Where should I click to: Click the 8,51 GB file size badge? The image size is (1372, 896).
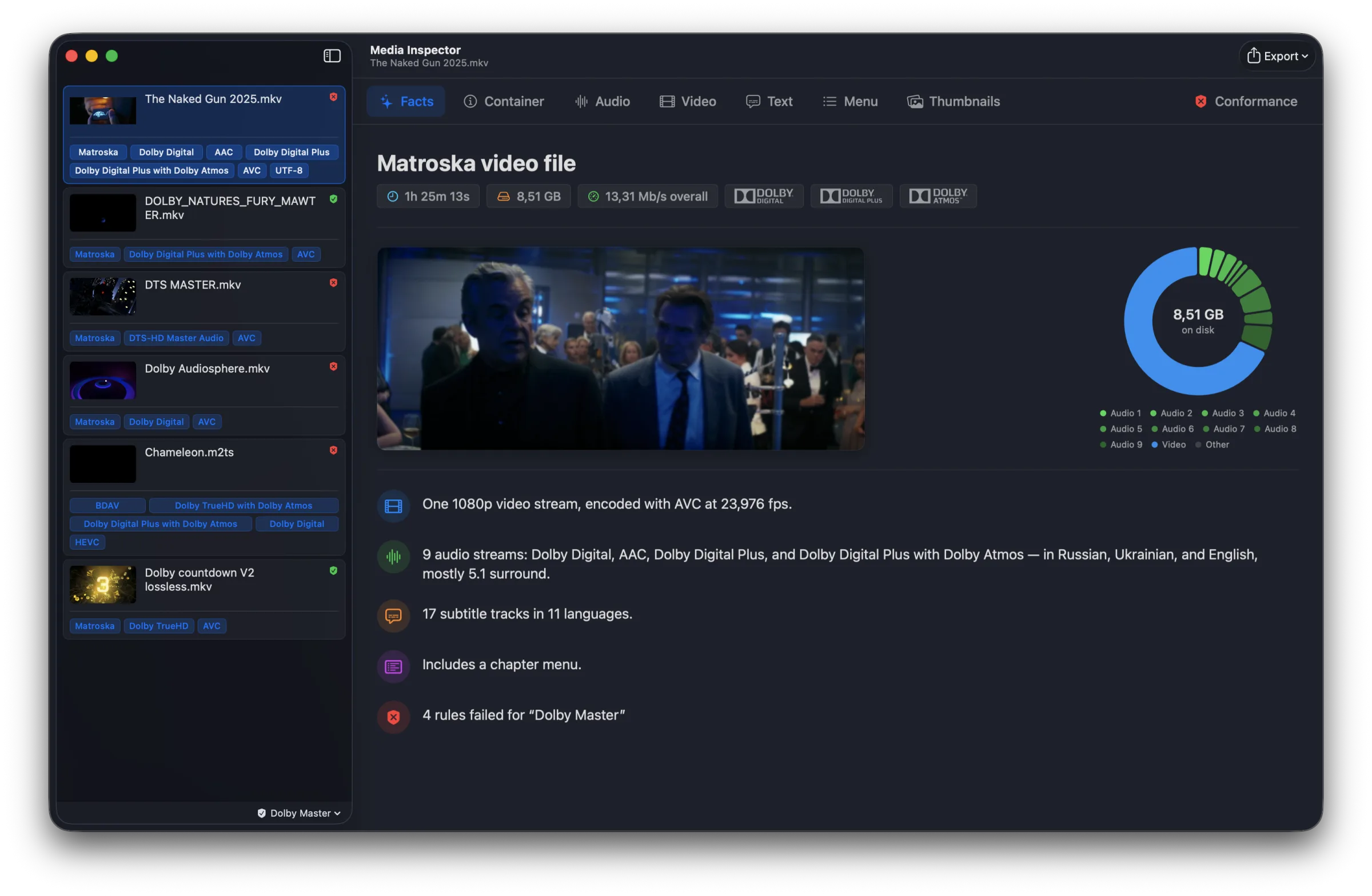[529, 196]
